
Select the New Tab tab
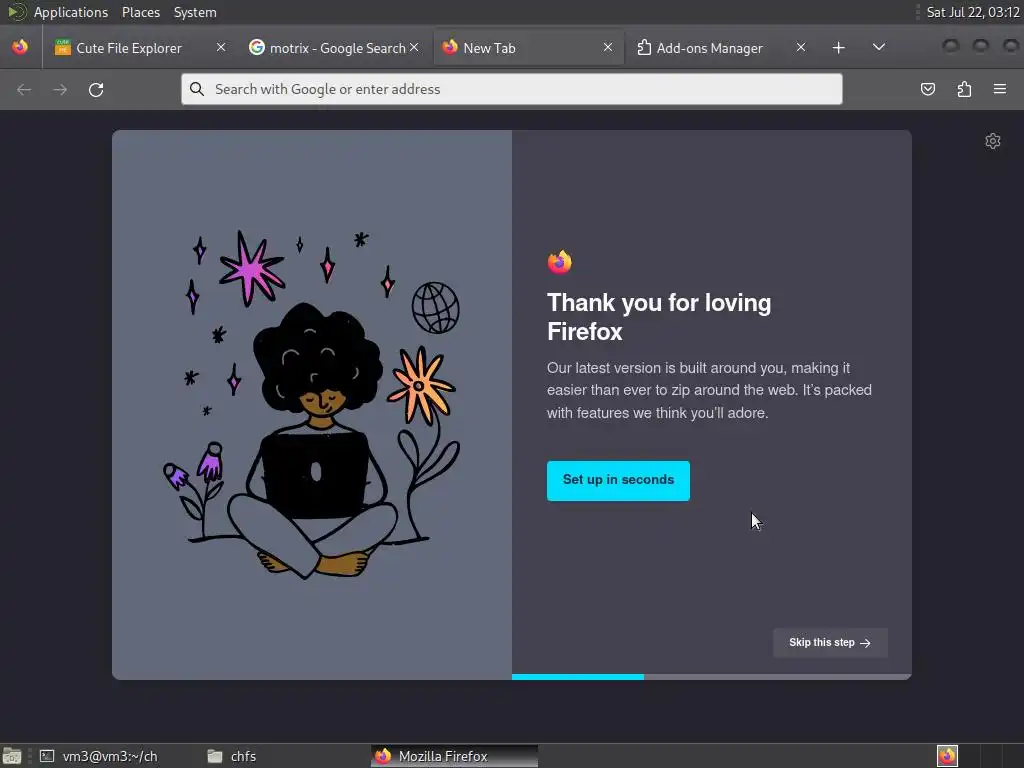tap(527, 48)
